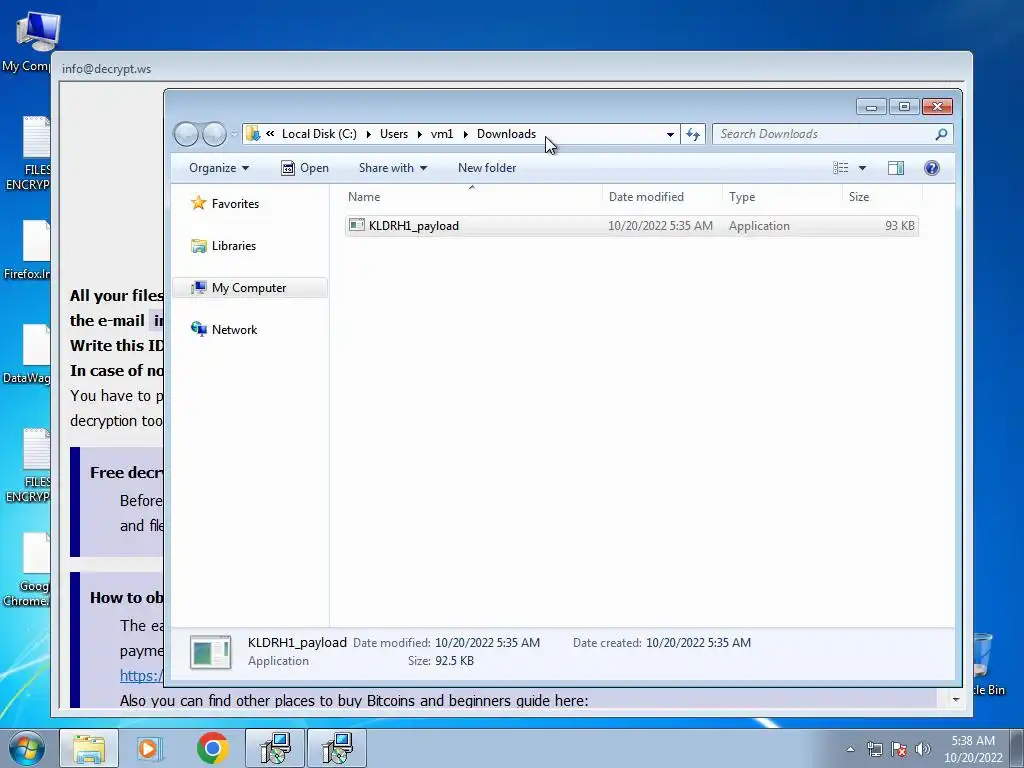Screen dimensions: 1024x768
Task: Open Favorites in navigation pane
Action: [235, 204]
